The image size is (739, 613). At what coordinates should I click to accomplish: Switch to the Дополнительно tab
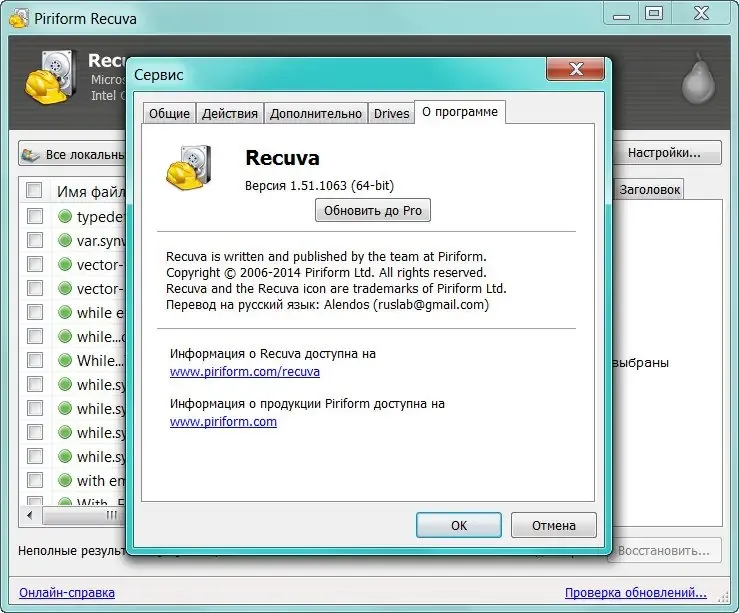[316, 114]
